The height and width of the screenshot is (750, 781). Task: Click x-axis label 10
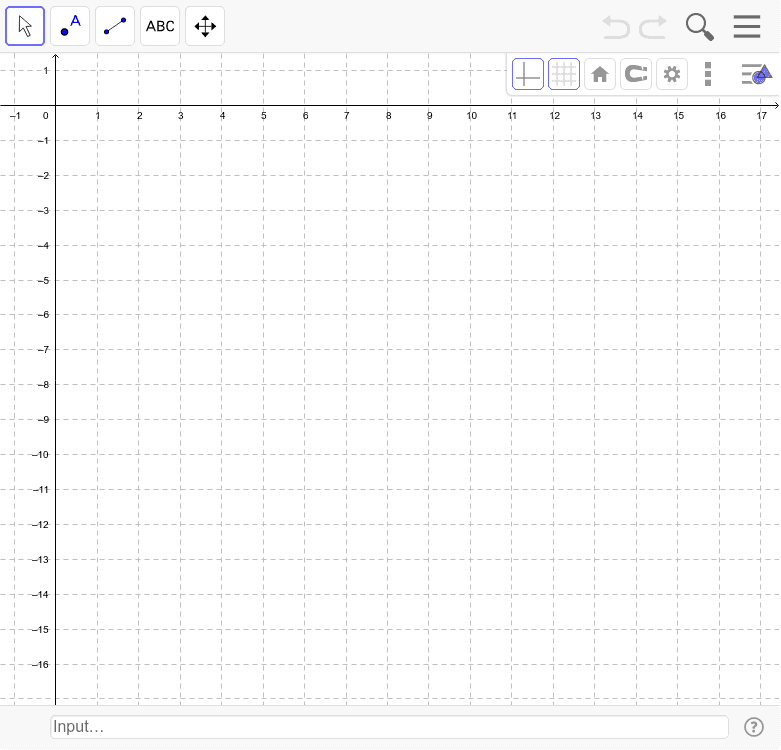tap(471, 116)
